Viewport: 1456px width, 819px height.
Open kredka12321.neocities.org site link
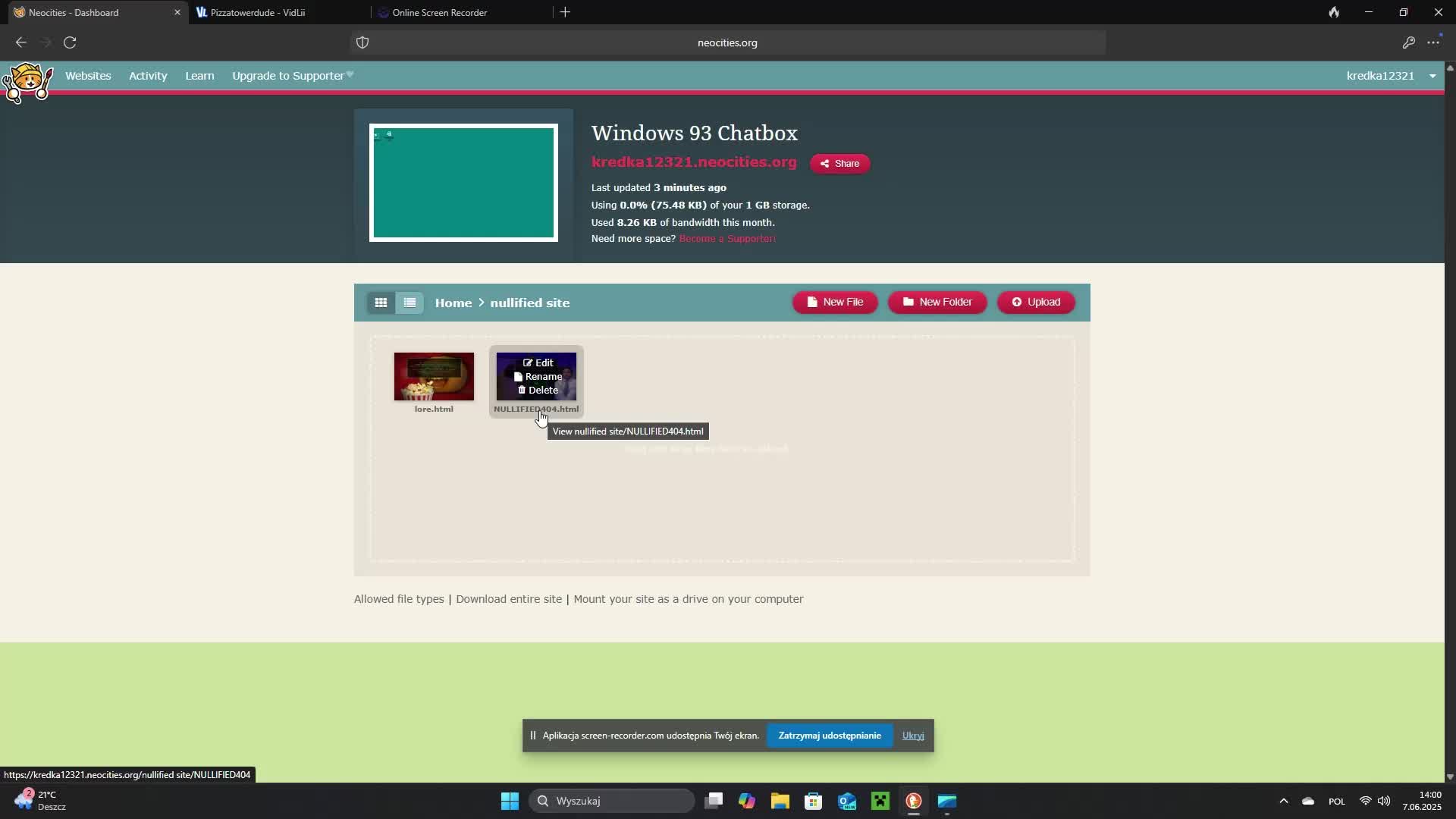click(694, 162)
